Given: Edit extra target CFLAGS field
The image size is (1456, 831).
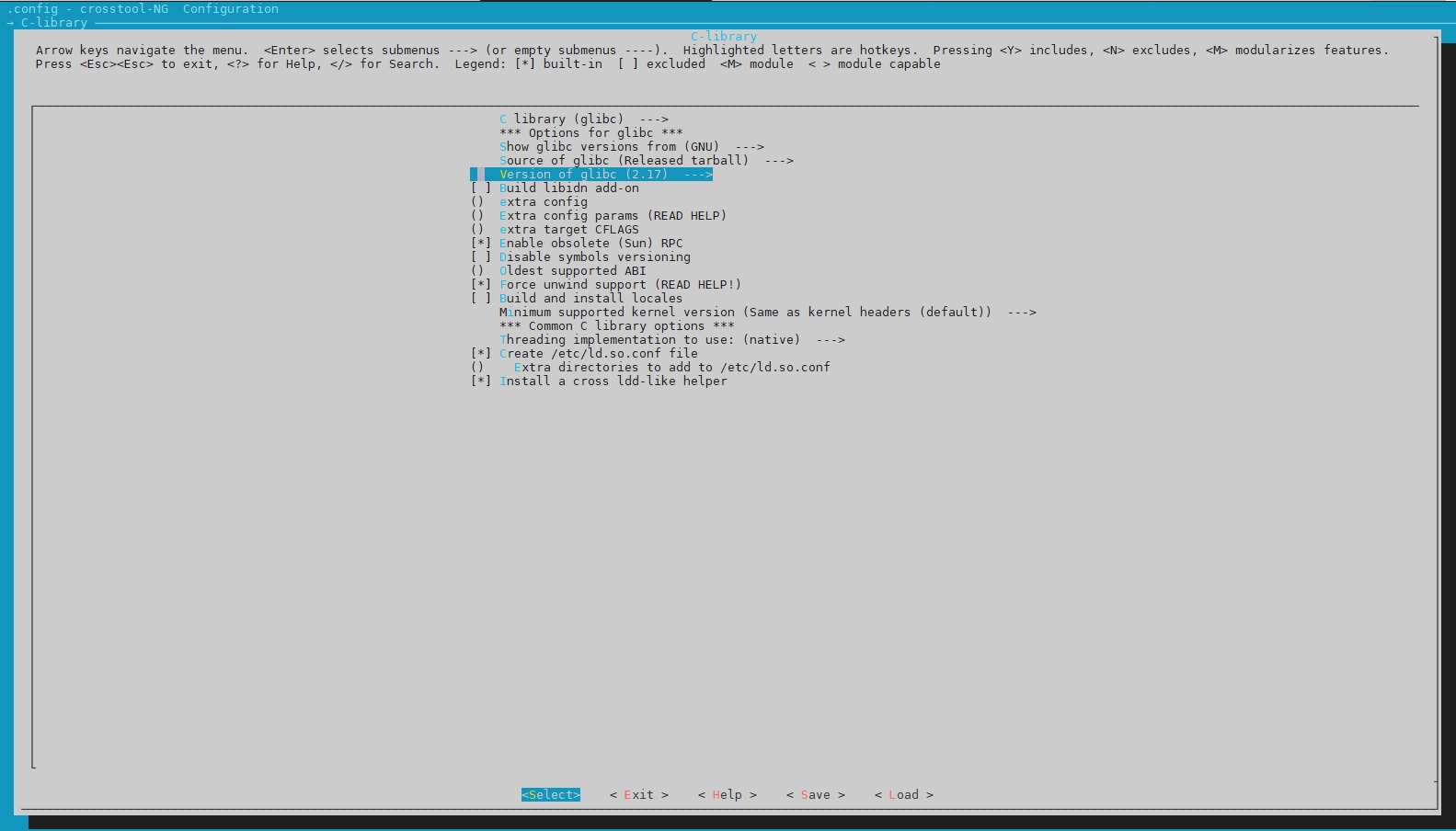Looking at the screenshot, I should click(x=555, y=229).
